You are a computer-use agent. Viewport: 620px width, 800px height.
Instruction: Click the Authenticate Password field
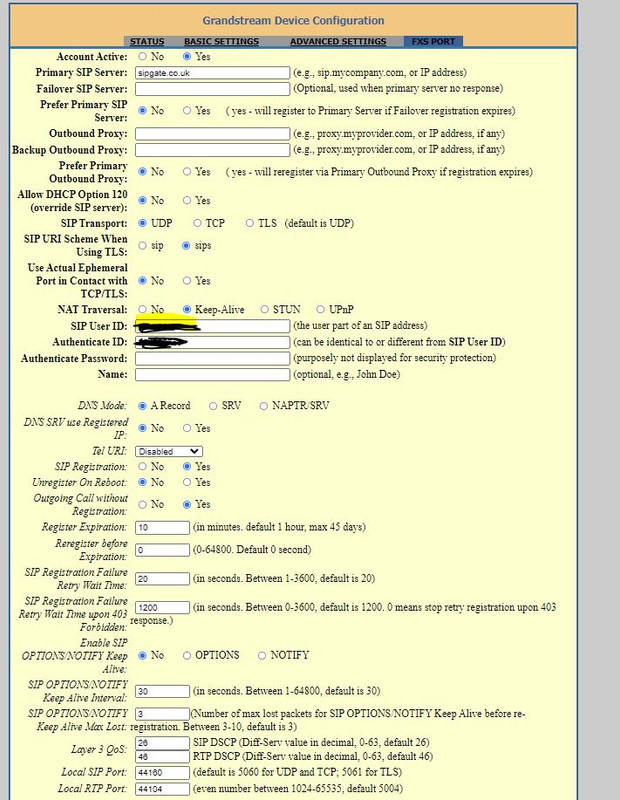[x=212, y=359]
